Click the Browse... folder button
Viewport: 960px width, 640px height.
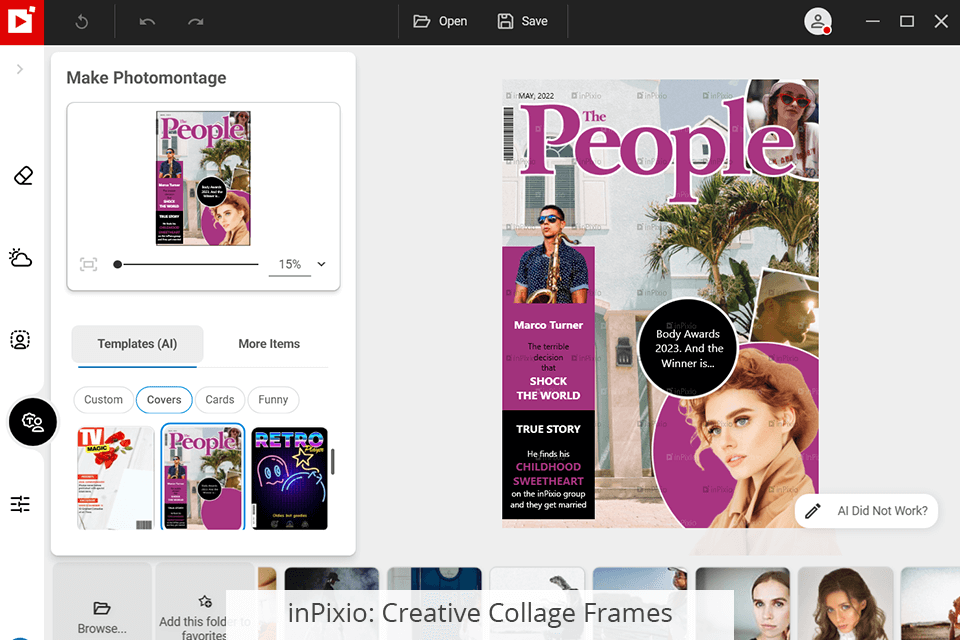tap(102, 603)
